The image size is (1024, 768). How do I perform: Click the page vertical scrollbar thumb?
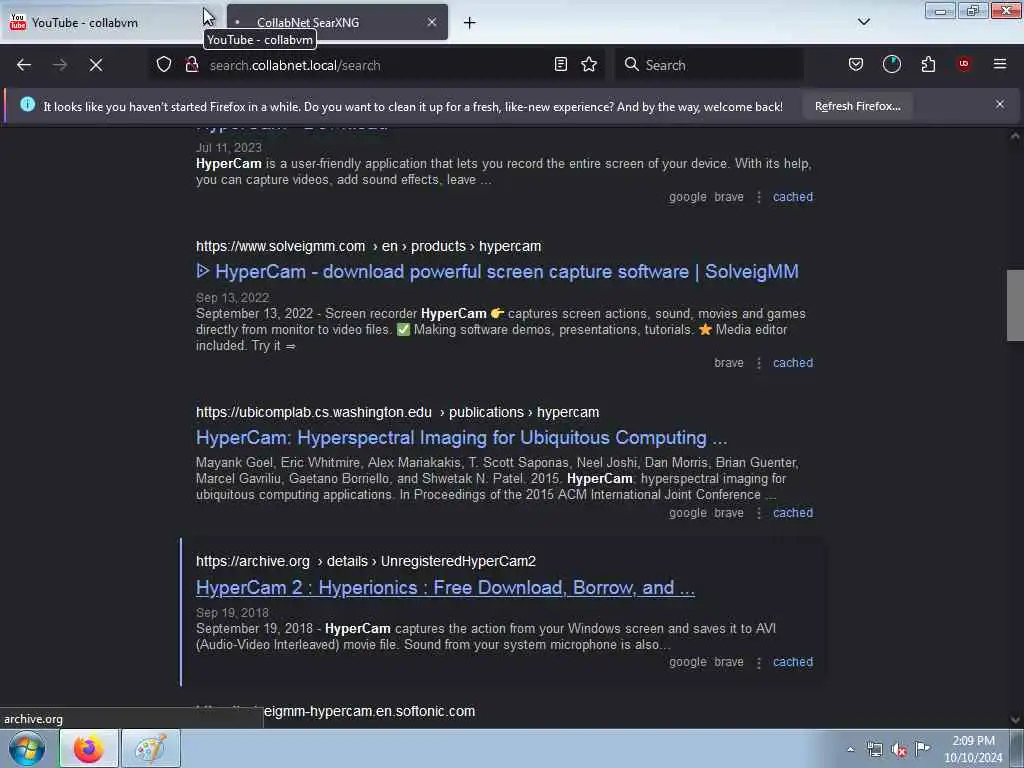1015,305
